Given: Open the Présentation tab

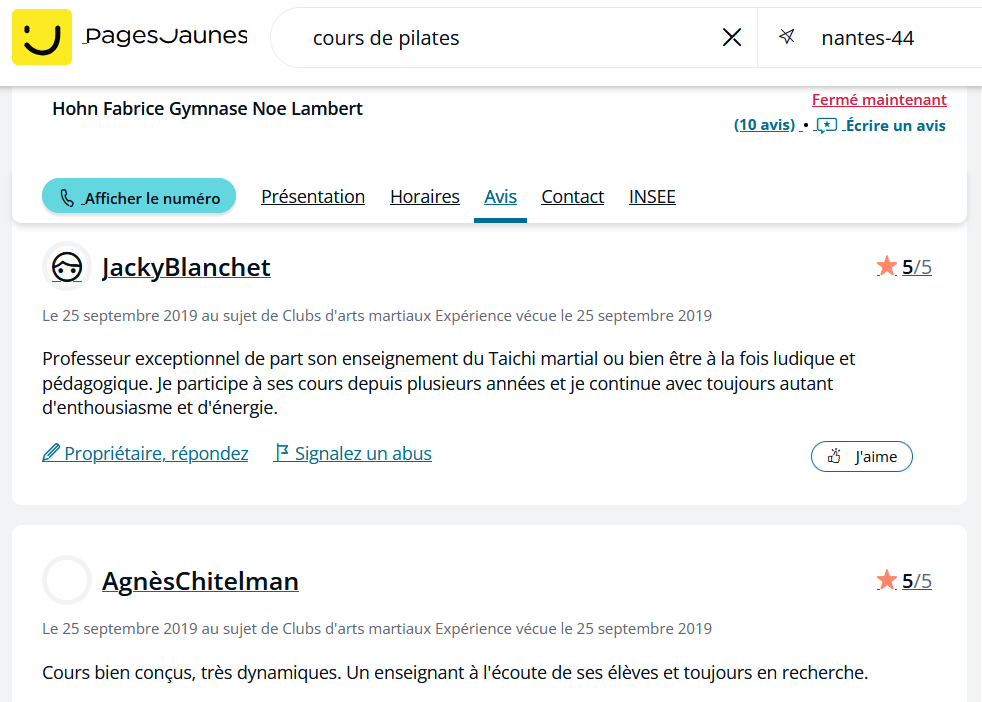Looking at the screenshot, I should tap(313, 197).
